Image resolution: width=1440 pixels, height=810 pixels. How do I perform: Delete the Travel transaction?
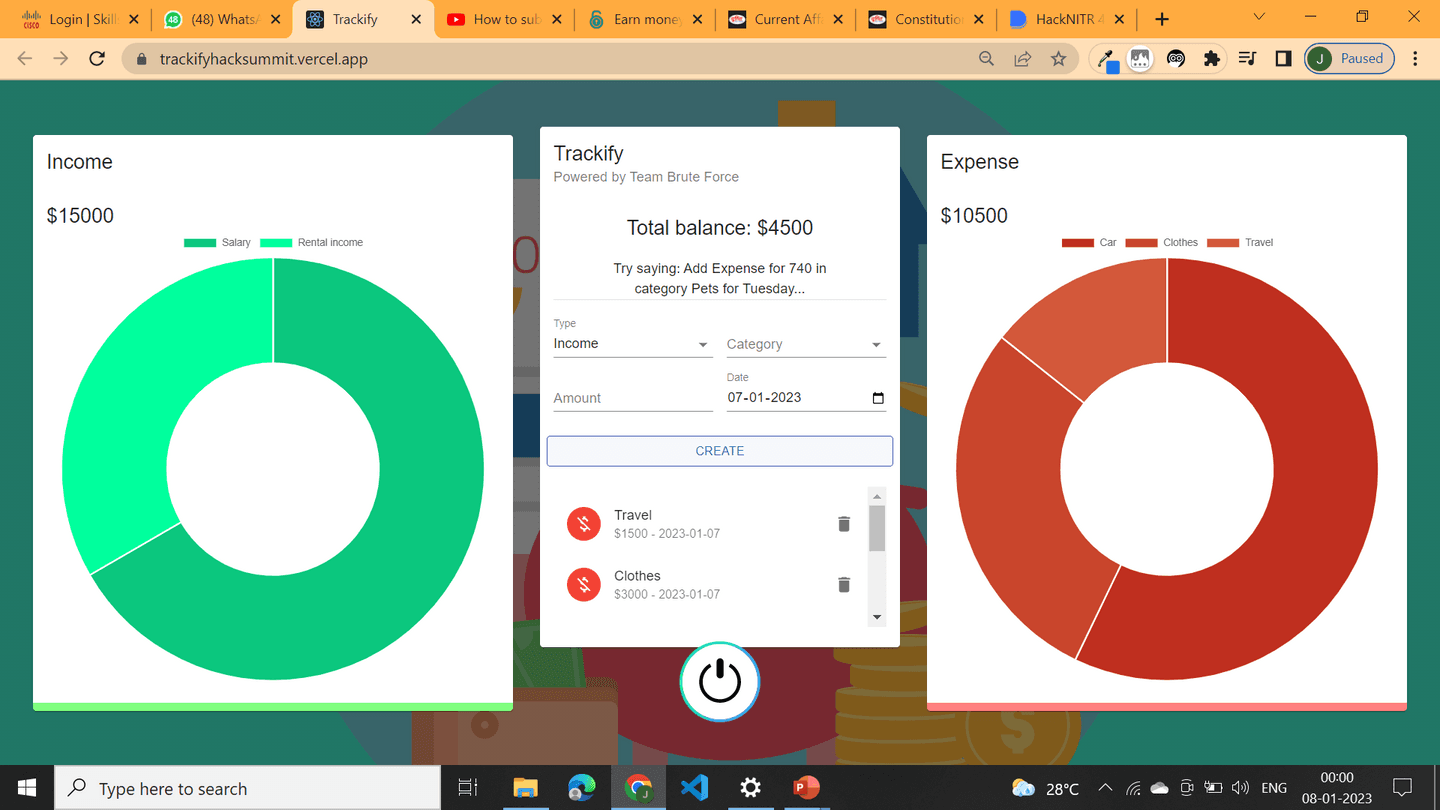point(843,524)
